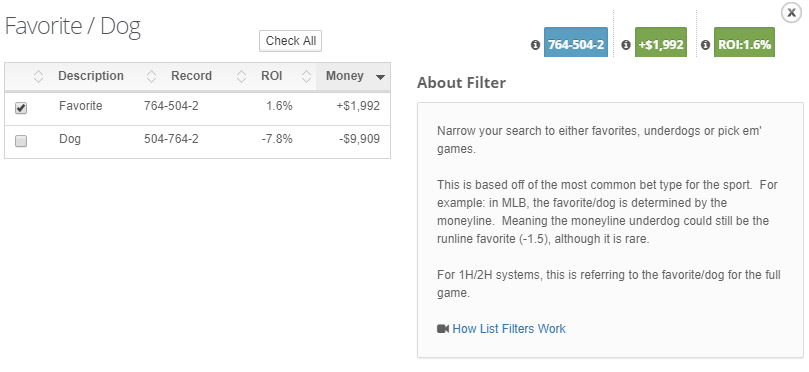Screen dimensions: 809x372
Task: Click sort arrows left of Description header
Action: click(x=39, y=76)
